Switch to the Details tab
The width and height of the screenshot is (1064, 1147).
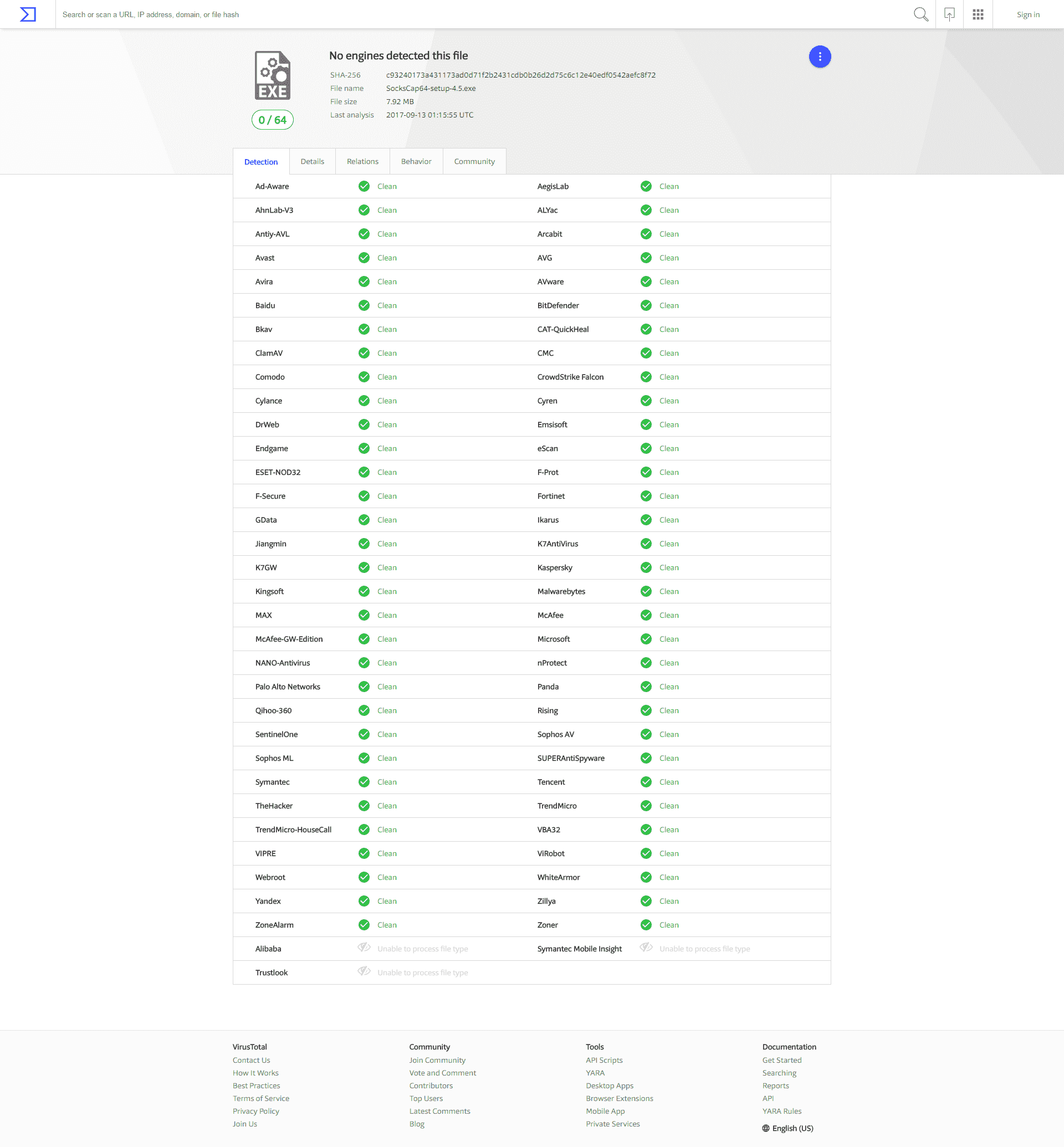(312, 161)
